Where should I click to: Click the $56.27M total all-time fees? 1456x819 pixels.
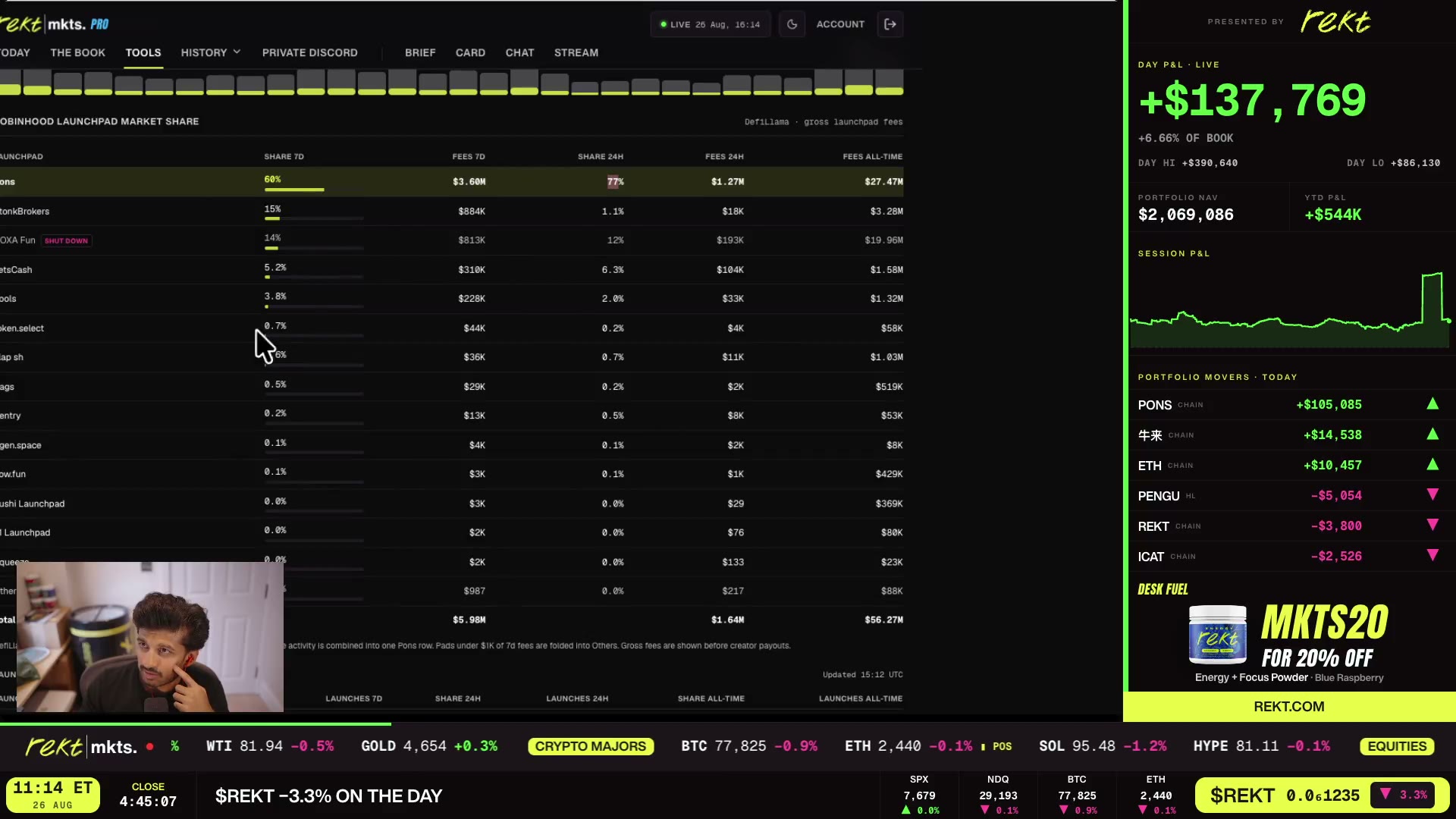[x=883, y=620]
